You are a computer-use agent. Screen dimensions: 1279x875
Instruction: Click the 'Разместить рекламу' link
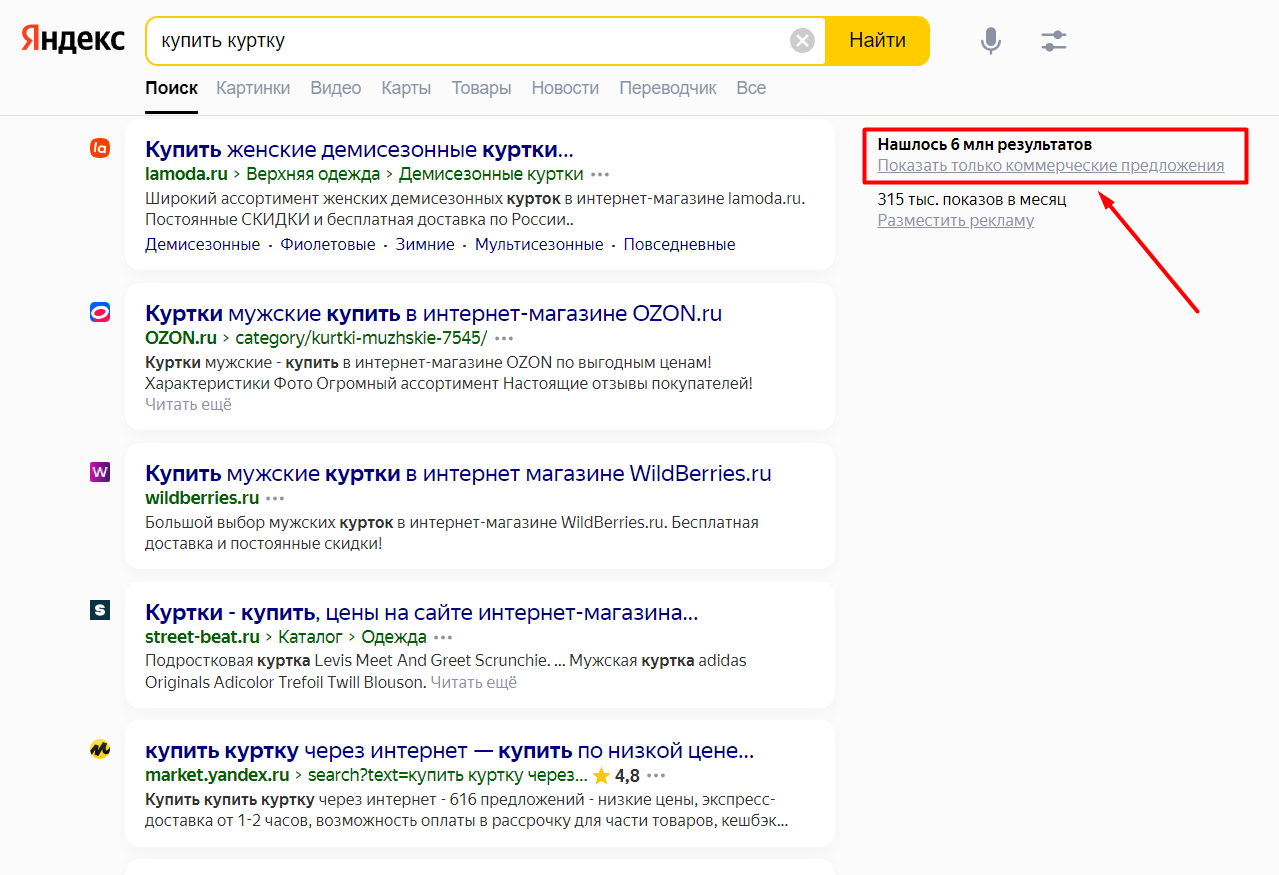pos(955,221)
